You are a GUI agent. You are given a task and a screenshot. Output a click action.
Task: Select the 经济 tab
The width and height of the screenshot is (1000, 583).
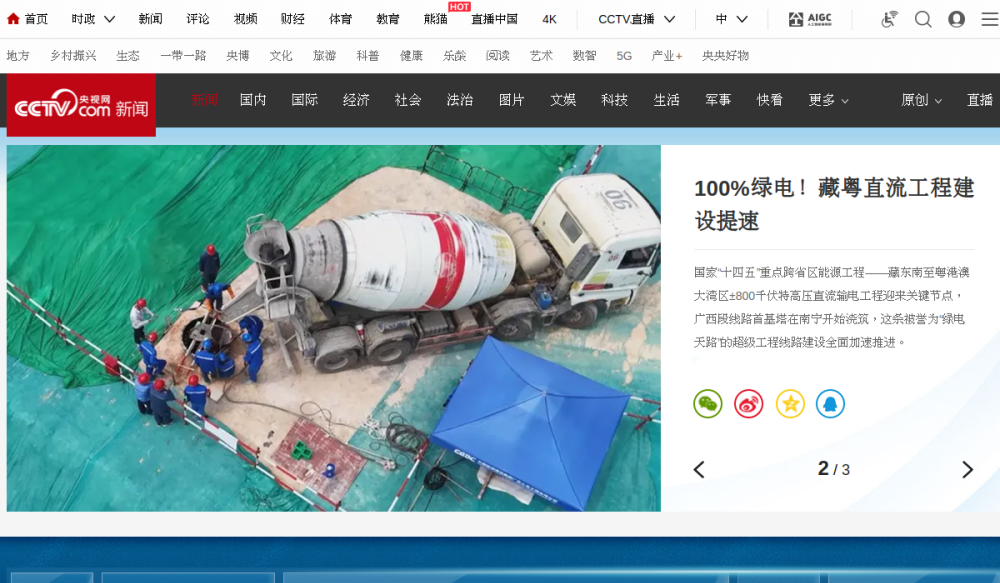357,100
